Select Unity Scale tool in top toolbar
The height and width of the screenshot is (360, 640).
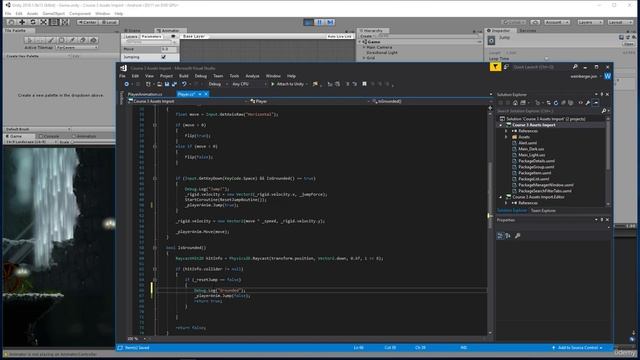pyautogui.click(x=44, y=22)
